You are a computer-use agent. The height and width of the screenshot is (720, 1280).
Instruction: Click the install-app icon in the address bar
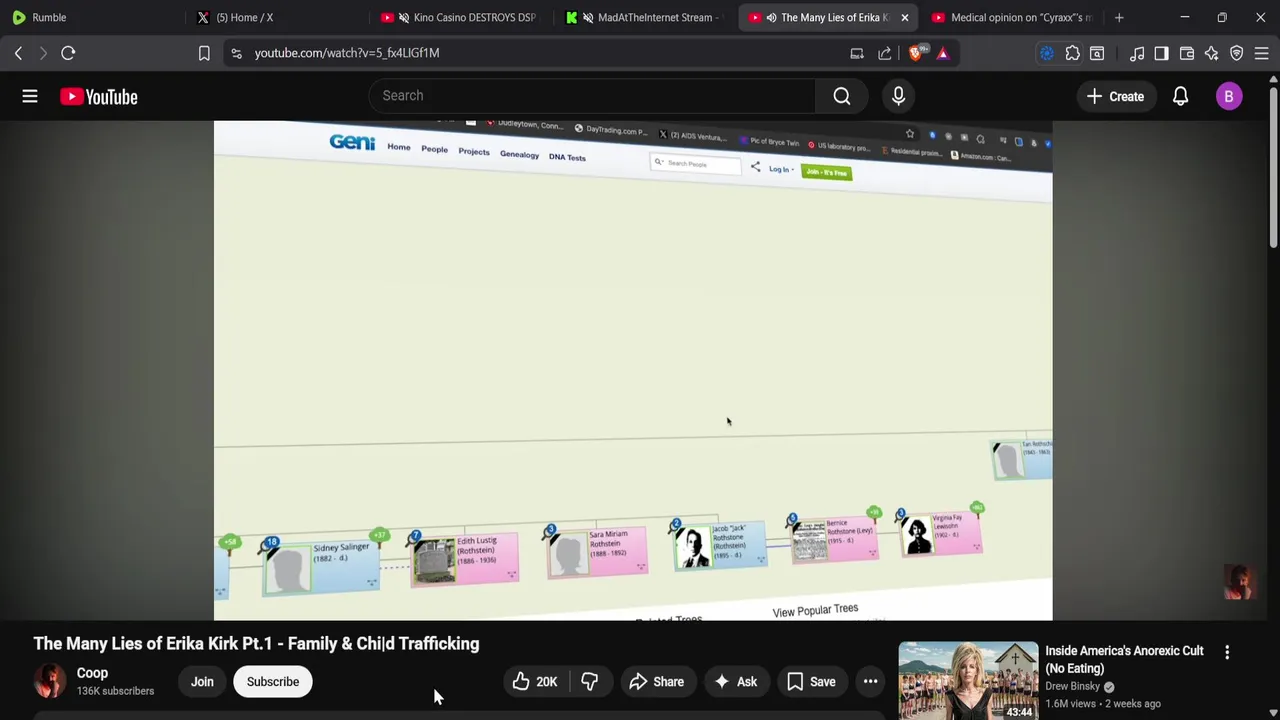click(857, 53)
